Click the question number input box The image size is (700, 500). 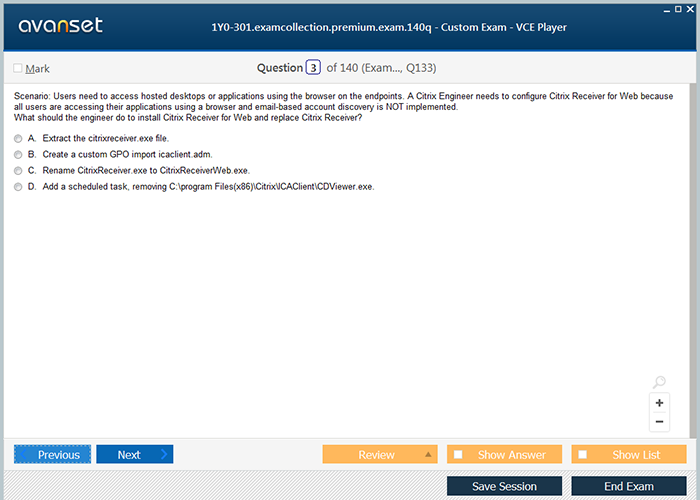click(314, 68)
